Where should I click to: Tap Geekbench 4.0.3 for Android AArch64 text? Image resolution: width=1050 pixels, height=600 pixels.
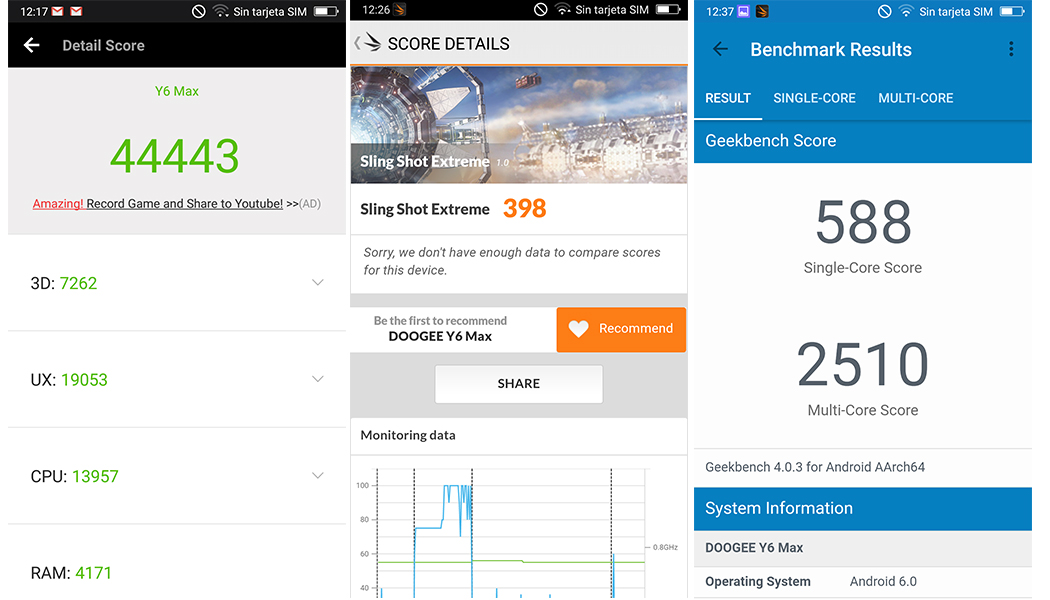point(815,467)
